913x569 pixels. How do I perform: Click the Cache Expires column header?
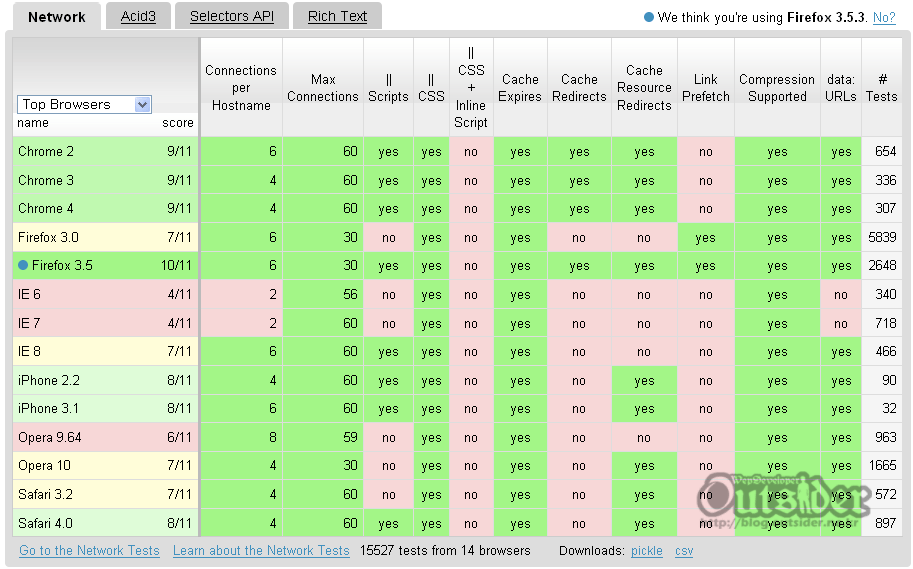click(520, 88)
